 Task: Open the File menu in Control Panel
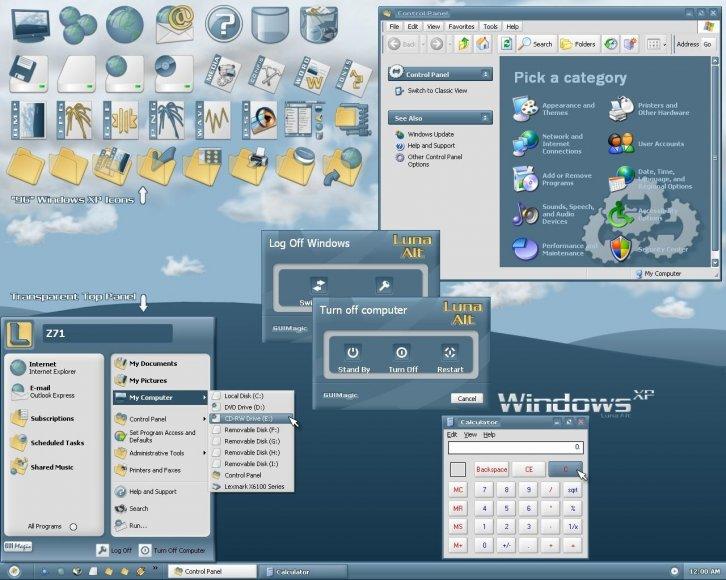tap(394, 27)
